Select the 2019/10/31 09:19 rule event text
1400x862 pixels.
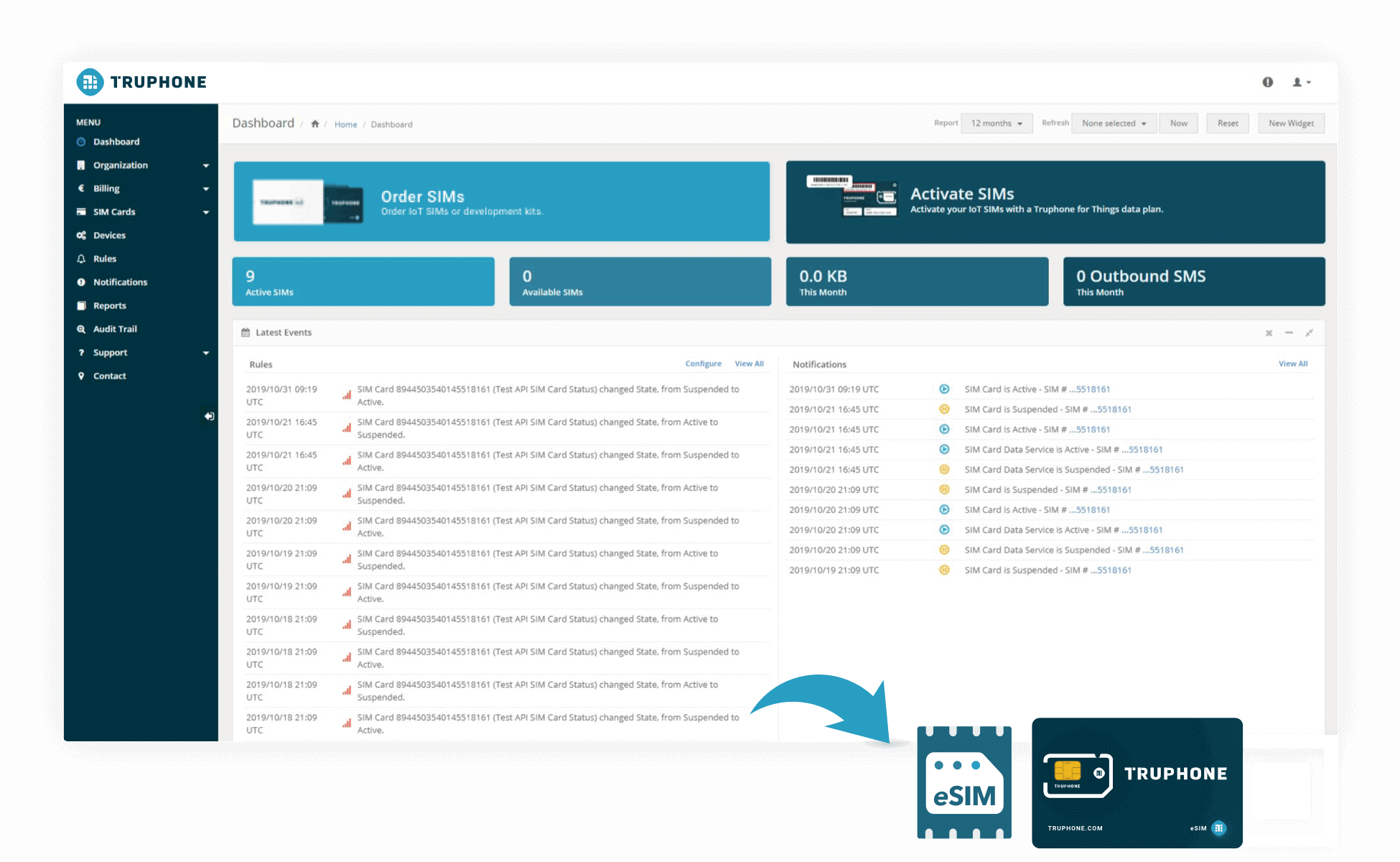[548, 396]
